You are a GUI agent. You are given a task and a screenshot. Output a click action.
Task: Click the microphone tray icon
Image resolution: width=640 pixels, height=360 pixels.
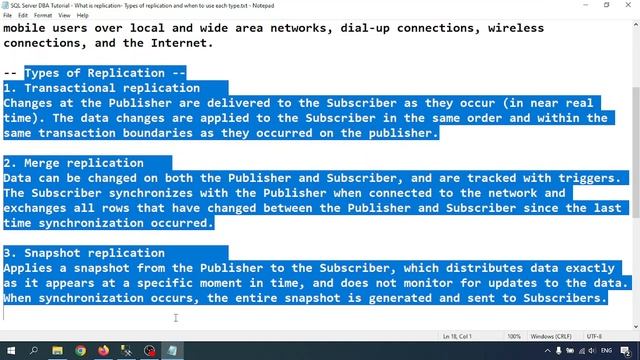pos(558,351)
